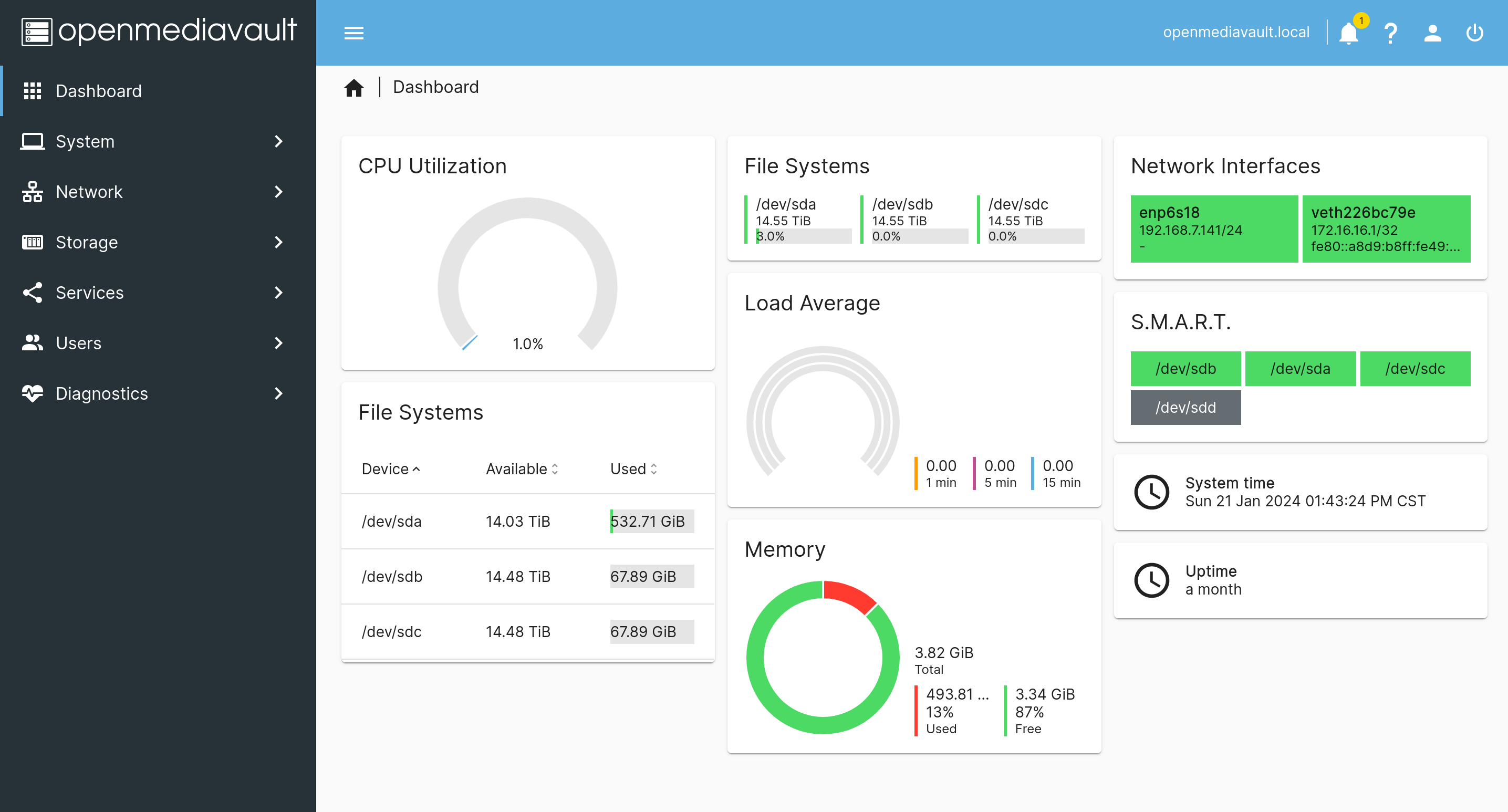This screenshot has height=812, width=1508.
Task: Expand the System menu chevron
Action: tap(279, 141)
